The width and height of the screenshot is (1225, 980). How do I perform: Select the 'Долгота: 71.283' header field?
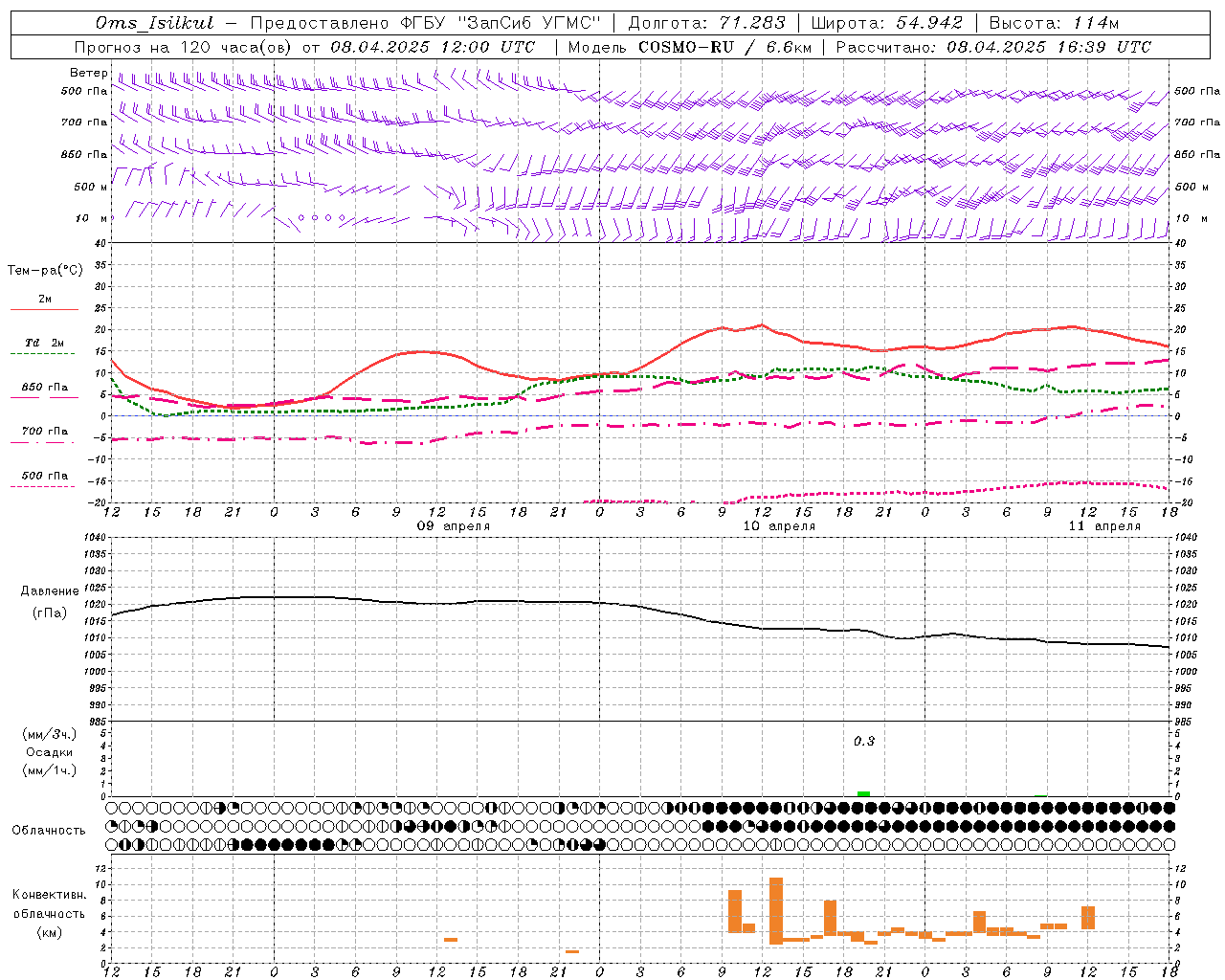(706, 23)
